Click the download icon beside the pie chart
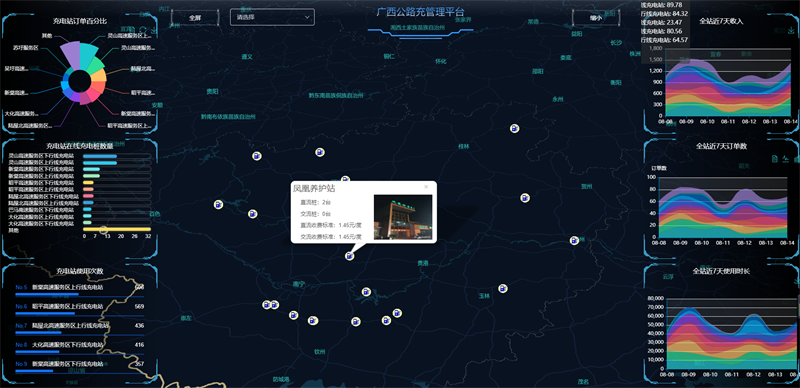800x388 pixels. click(x=155, y=30)
